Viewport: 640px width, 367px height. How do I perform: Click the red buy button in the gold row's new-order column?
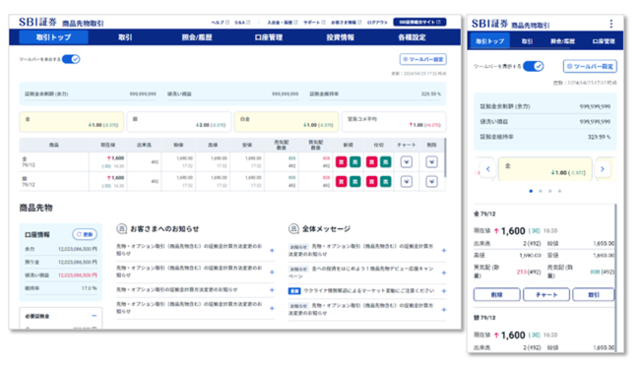(x=341, y=162)
